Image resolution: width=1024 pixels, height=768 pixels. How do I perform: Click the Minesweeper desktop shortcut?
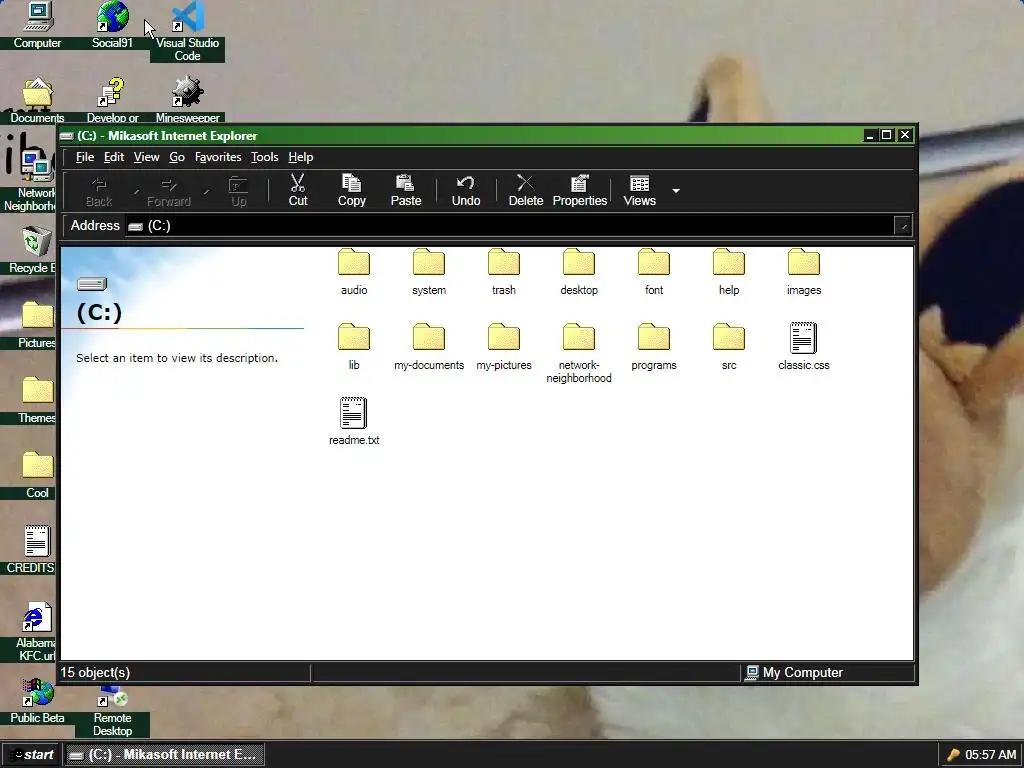187,100
